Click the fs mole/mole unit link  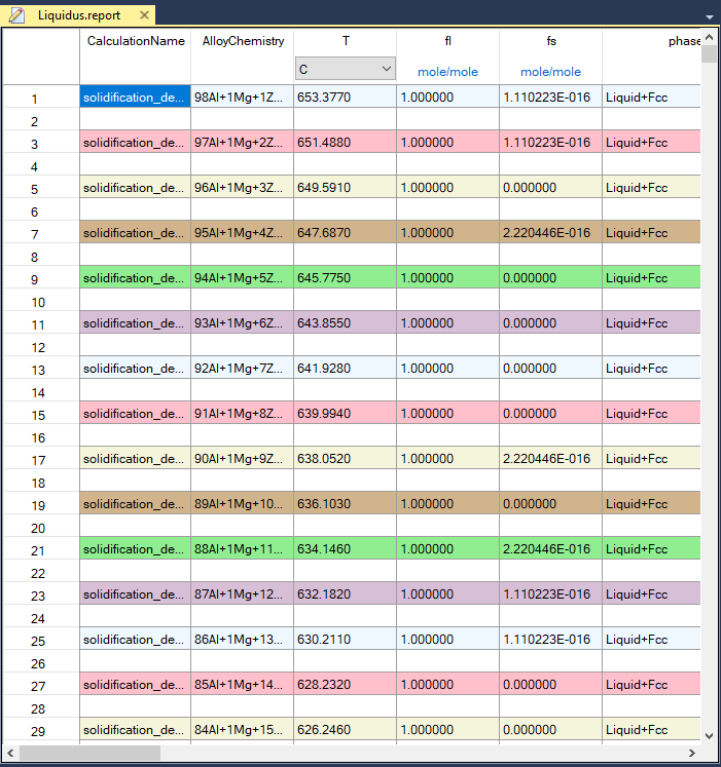point(550,72)
